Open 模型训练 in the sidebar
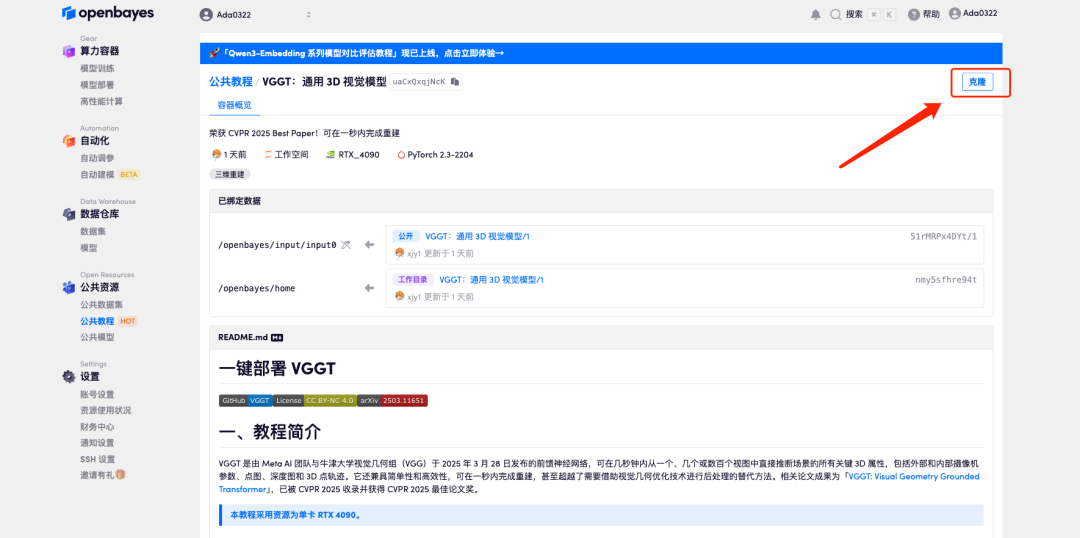Viewport: 1080px width, 538px height. (x=97, y=68)
